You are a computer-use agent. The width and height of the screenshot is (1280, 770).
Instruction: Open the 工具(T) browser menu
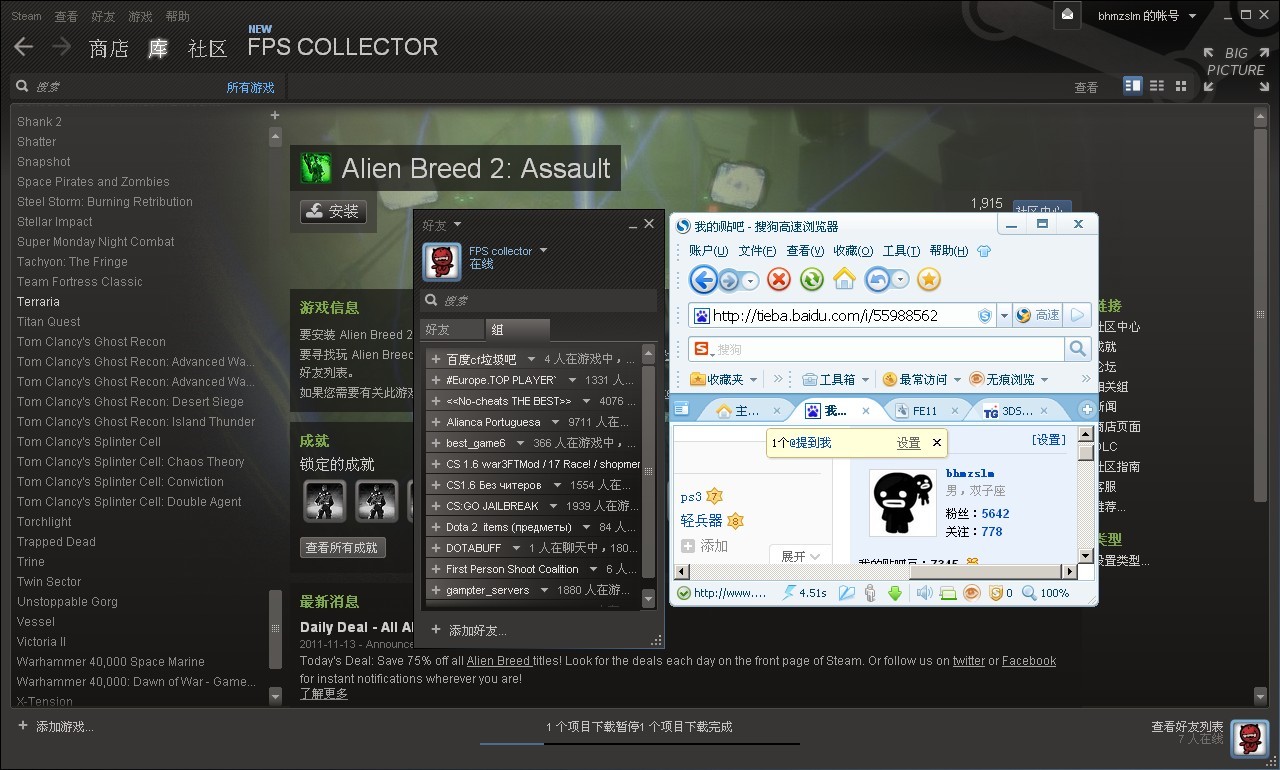pos(901,251)
